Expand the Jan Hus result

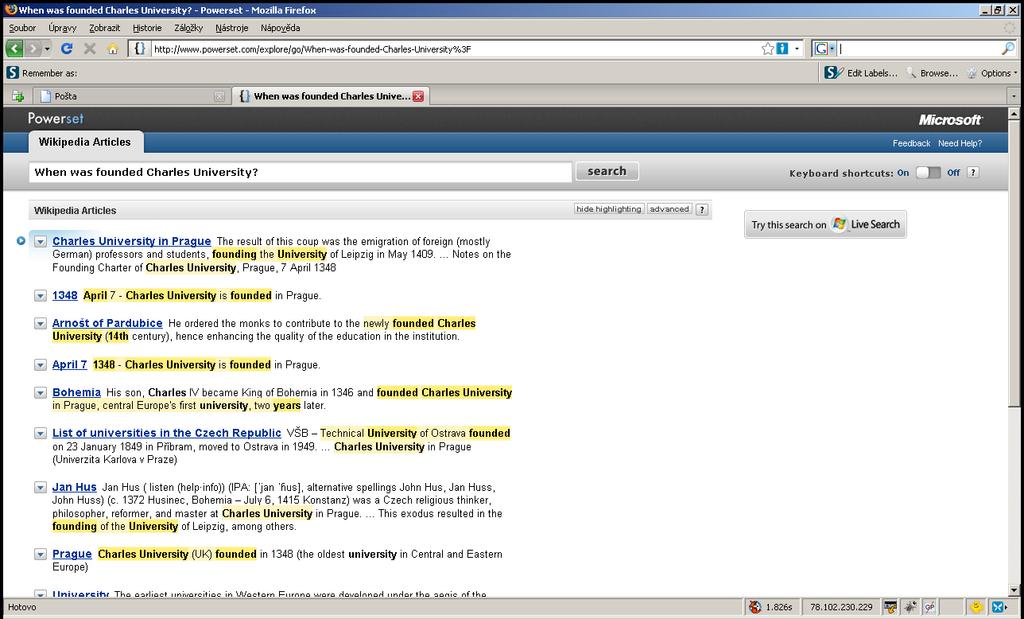40,487
